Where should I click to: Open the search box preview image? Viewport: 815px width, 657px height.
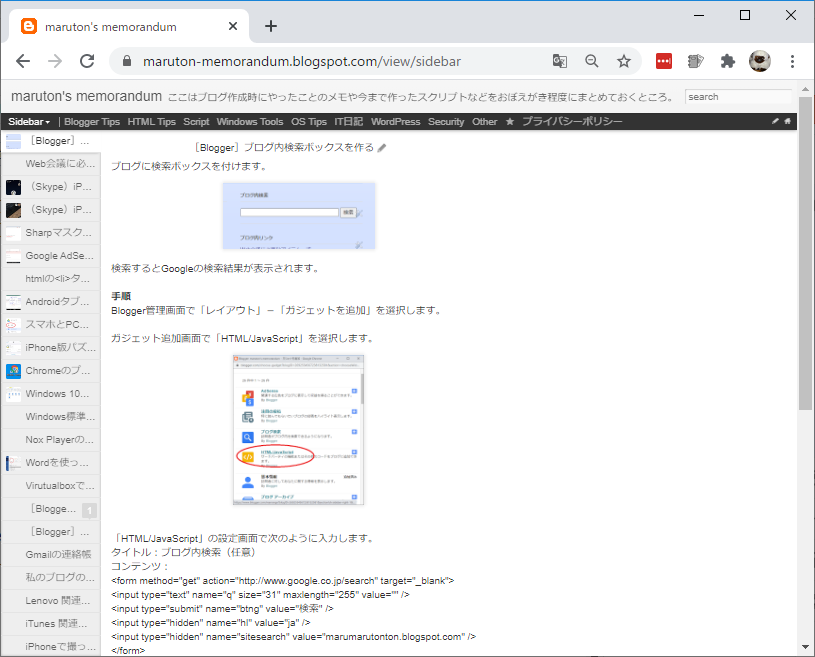pos(299,216)
